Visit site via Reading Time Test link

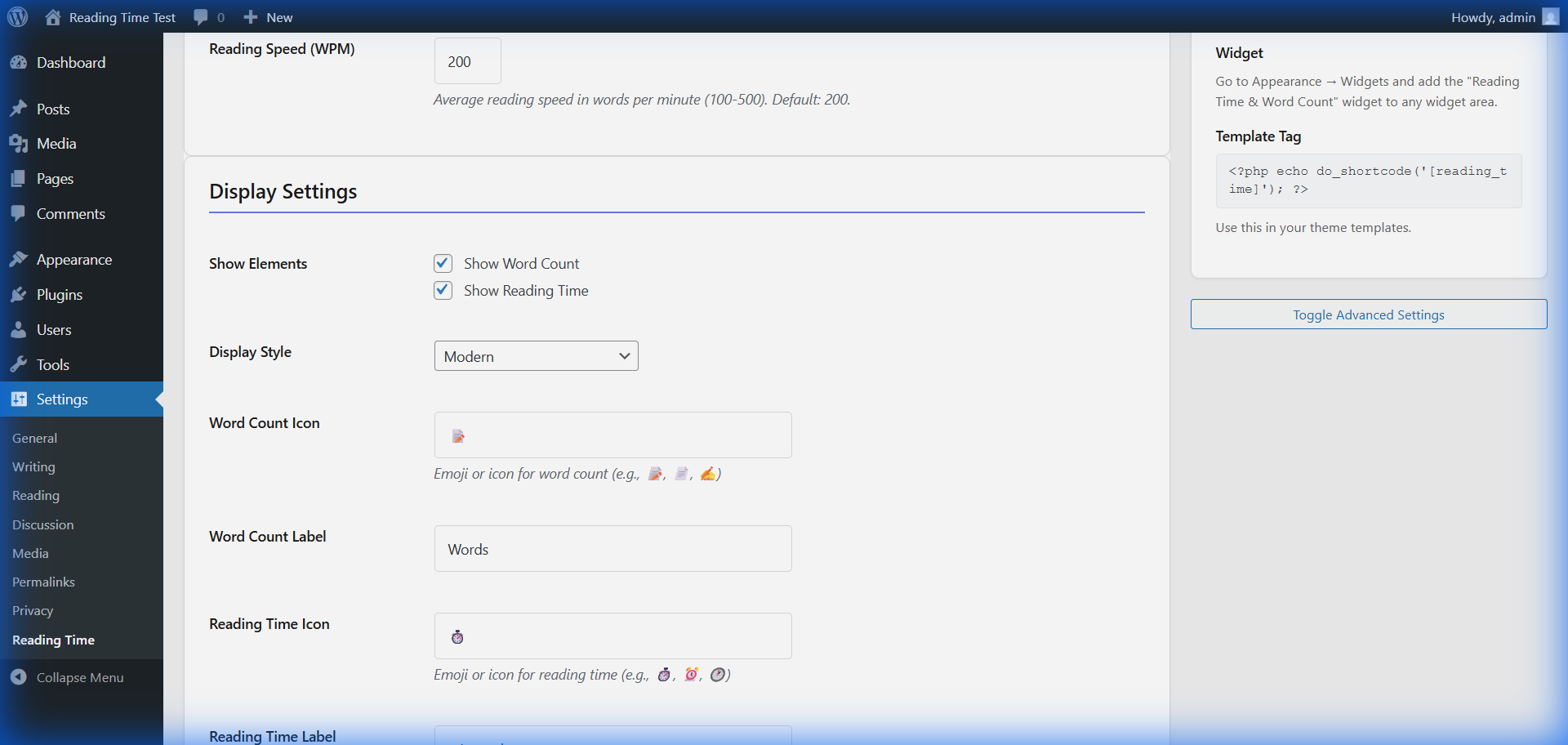122,17
